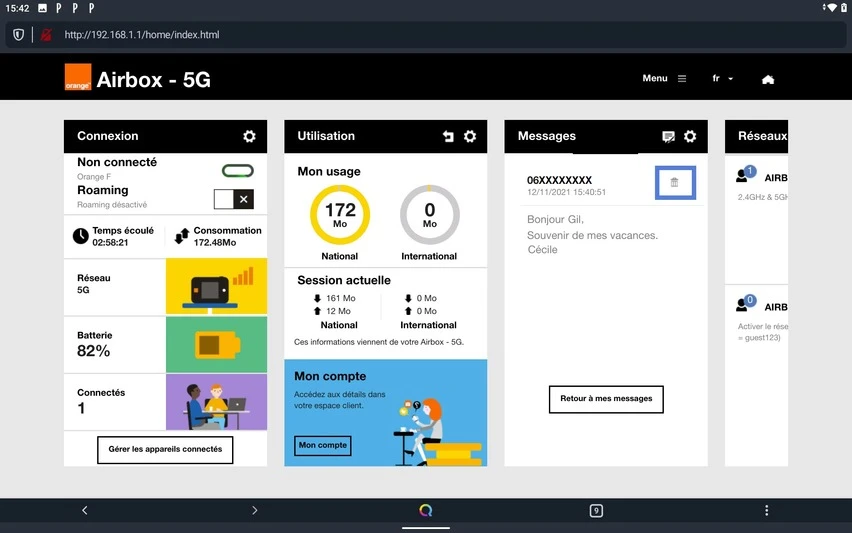
Task: Click the Batterie 82% text
Action: (x=95, y=344)
